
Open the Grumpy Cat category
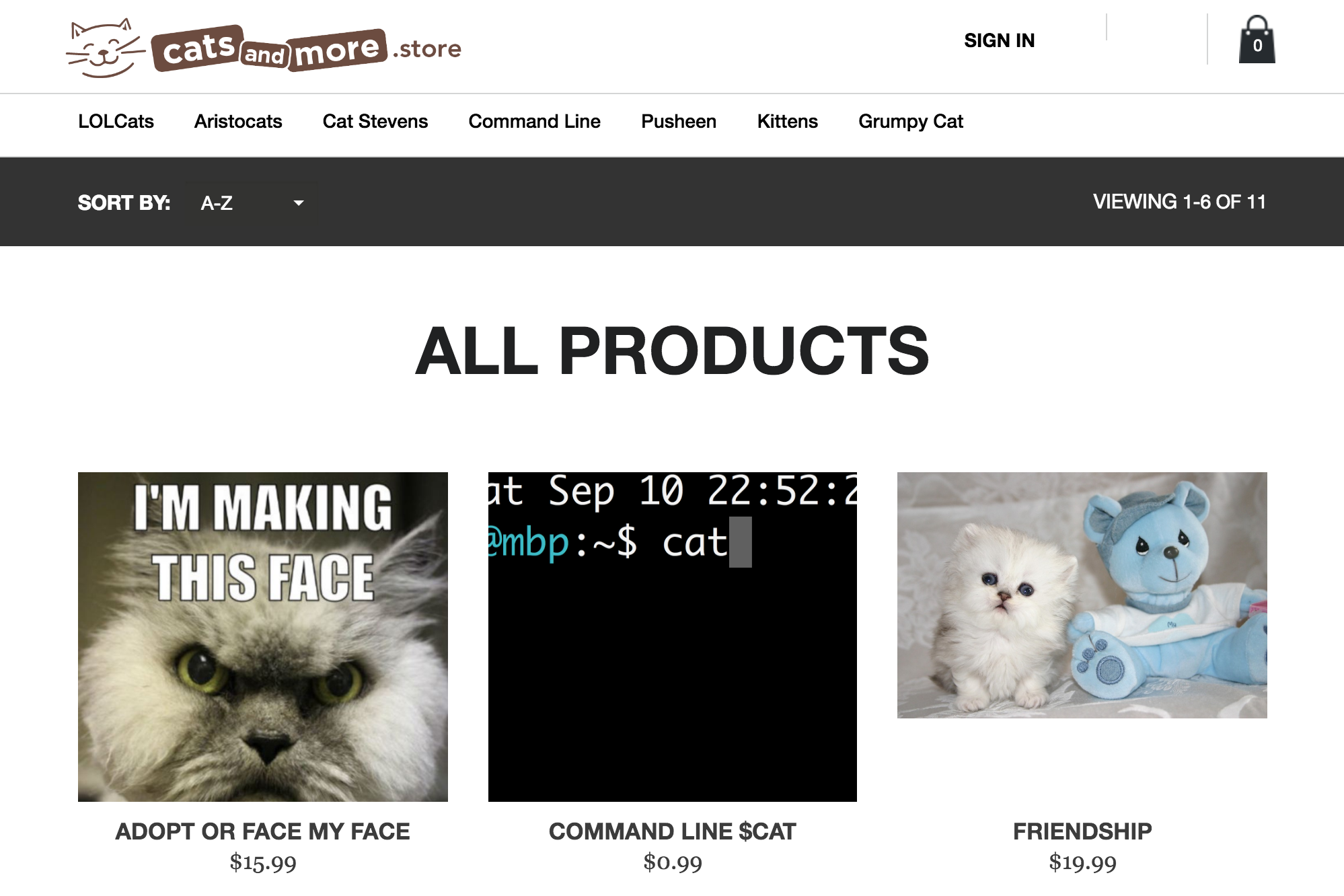pos(911,122)
